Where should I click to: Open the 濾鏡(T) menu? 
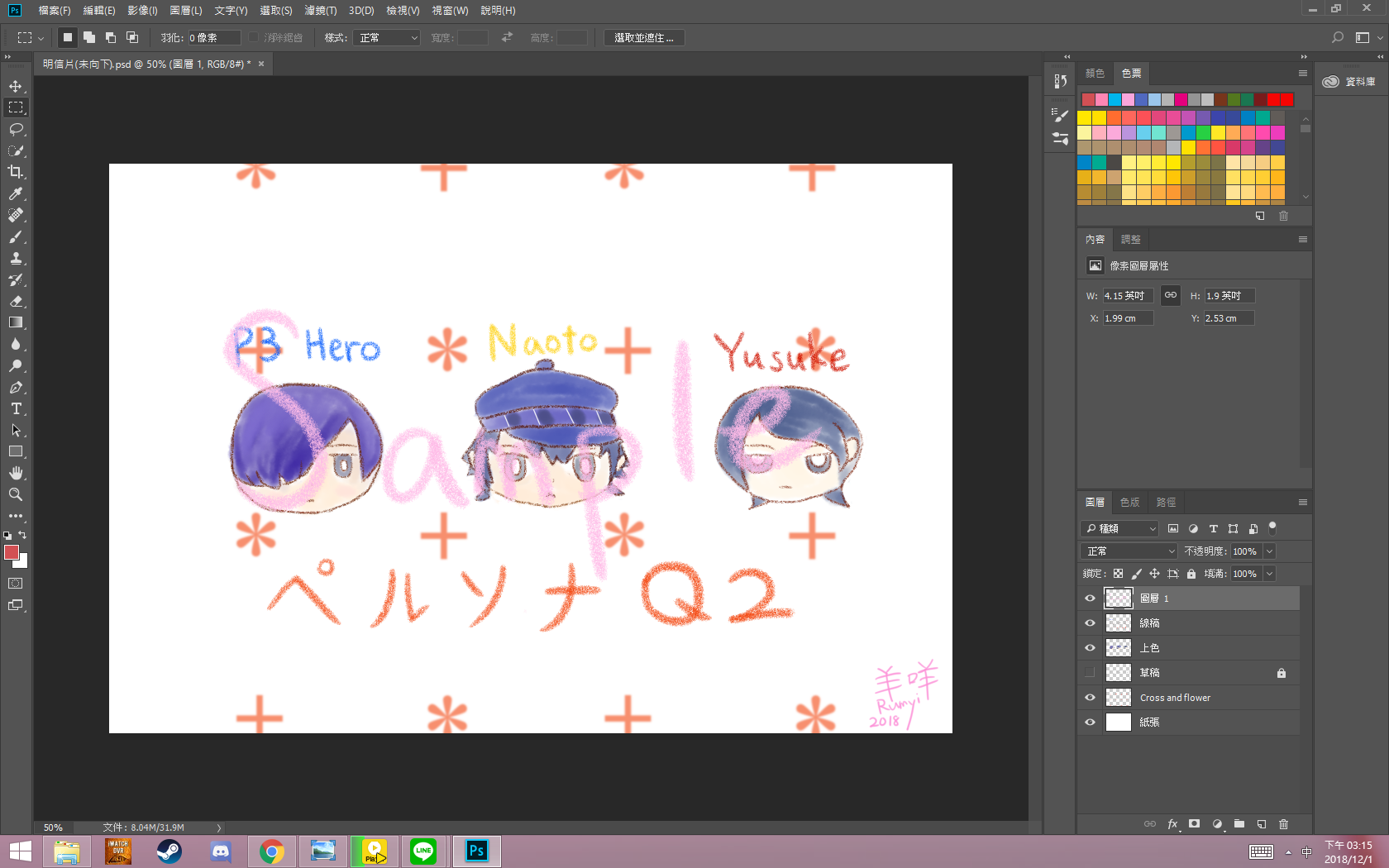[x=321, y=11]
